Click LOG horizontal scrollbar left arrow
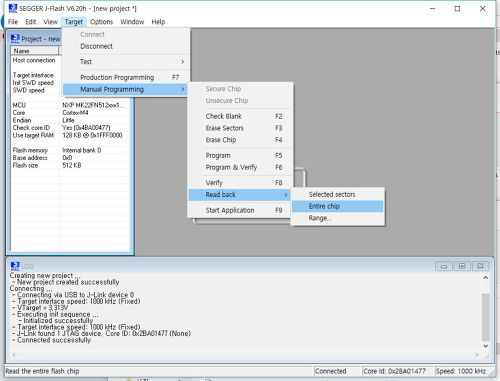Screen dimensions: 500x381 click(14, 355)
